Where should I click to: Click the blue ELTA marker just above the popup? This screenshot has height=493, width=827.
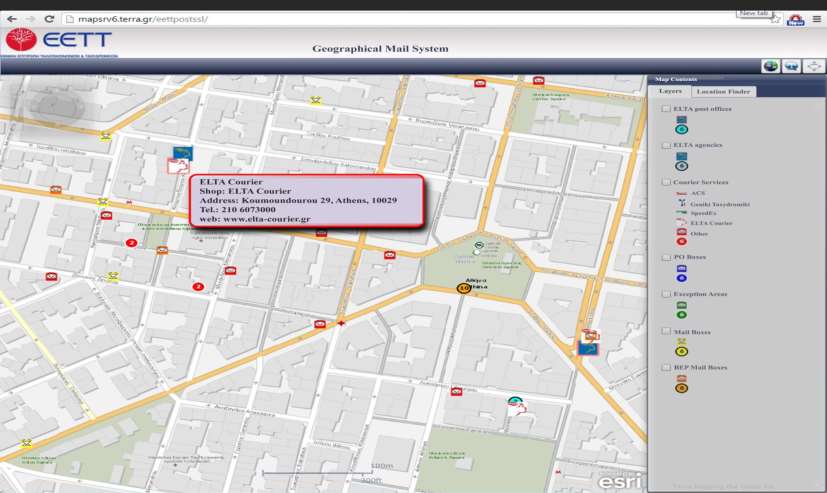pos(182,153)
